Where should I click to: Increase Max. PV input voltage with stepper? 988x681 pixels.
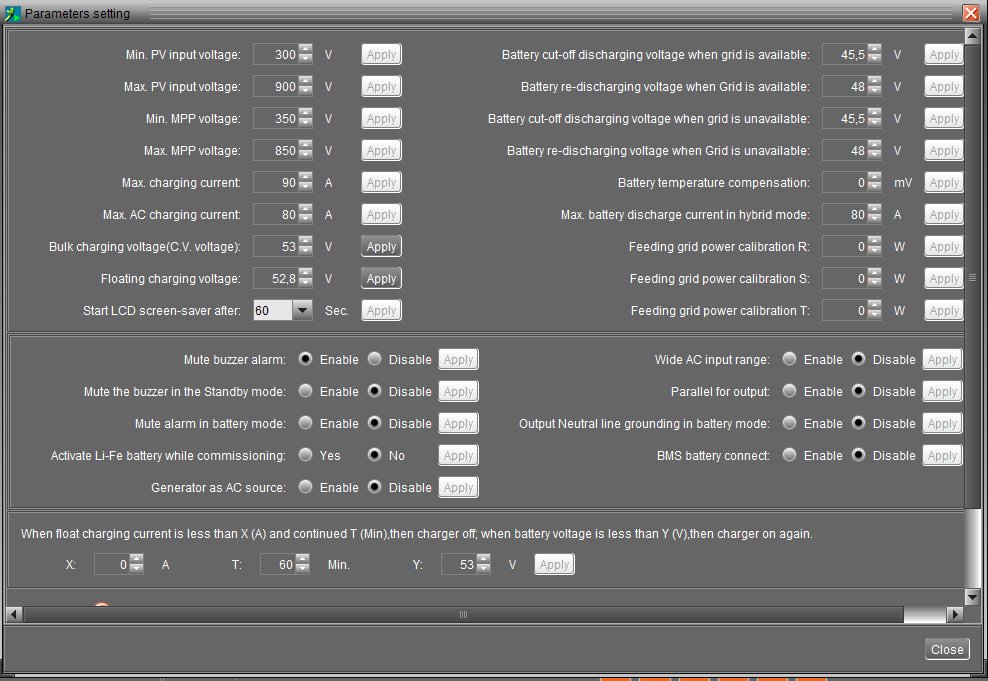(306, 81)
